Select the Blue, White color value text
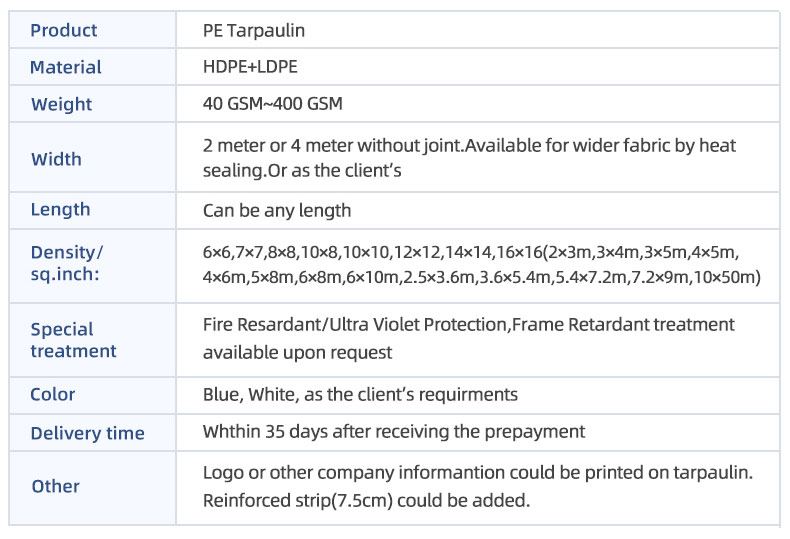 point(360,394)
